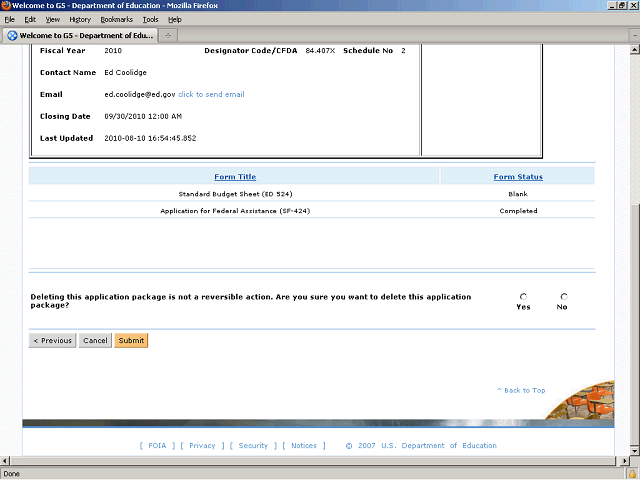Select the No radio button
The image size is (640, 480).
(x=564, y=296)
